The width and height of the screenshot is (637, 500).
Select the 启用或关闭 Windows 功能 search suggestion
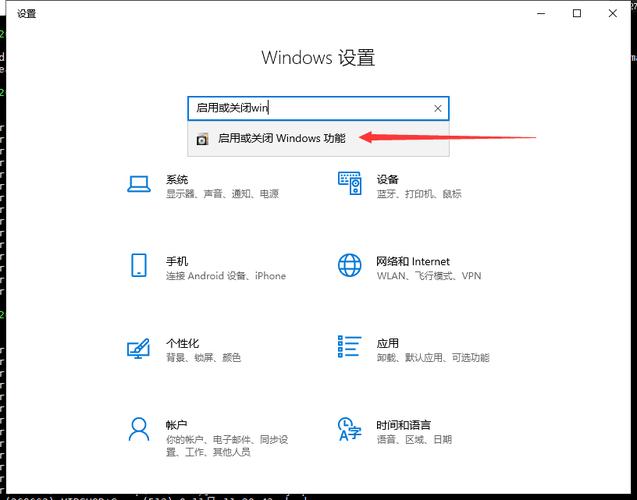(x=318, y=139)
